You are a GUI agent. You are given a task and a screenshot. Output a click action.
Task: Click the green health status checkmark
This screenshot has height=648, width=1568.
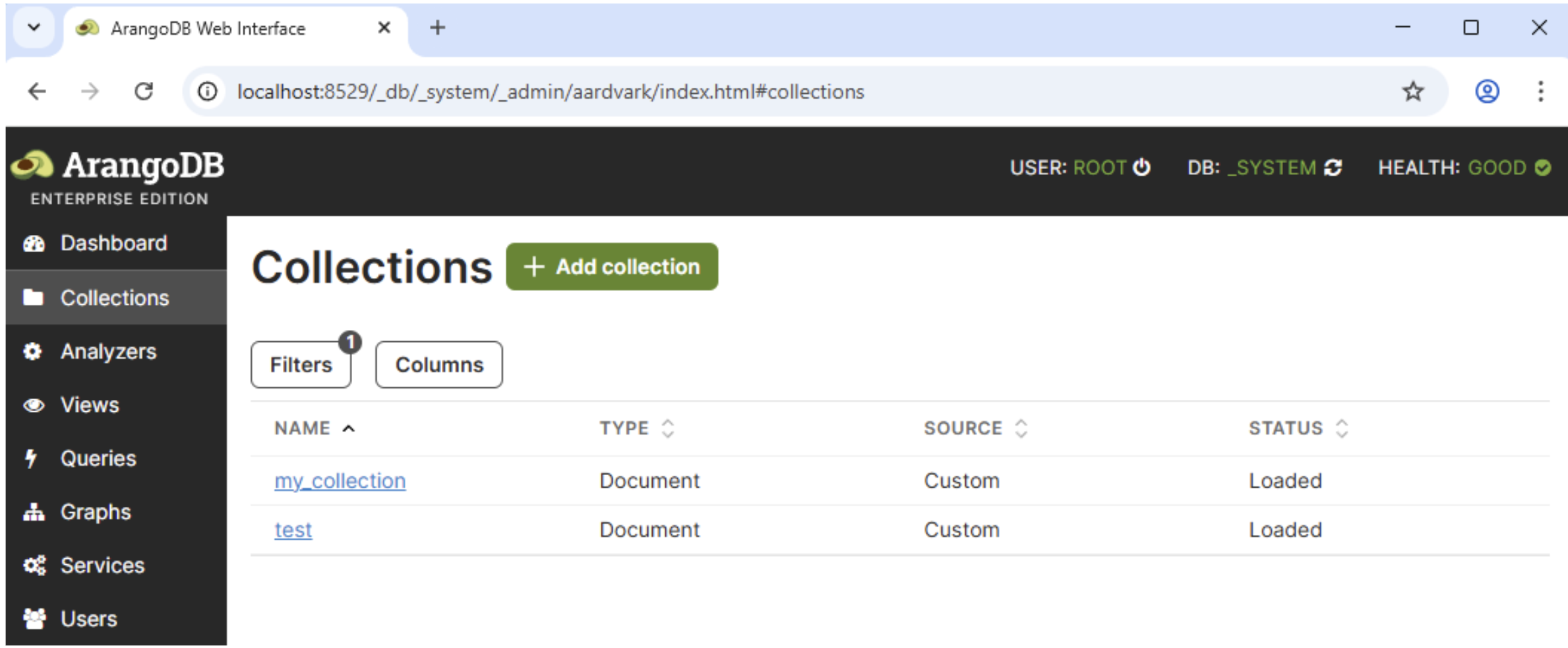tap(1544, 168)
